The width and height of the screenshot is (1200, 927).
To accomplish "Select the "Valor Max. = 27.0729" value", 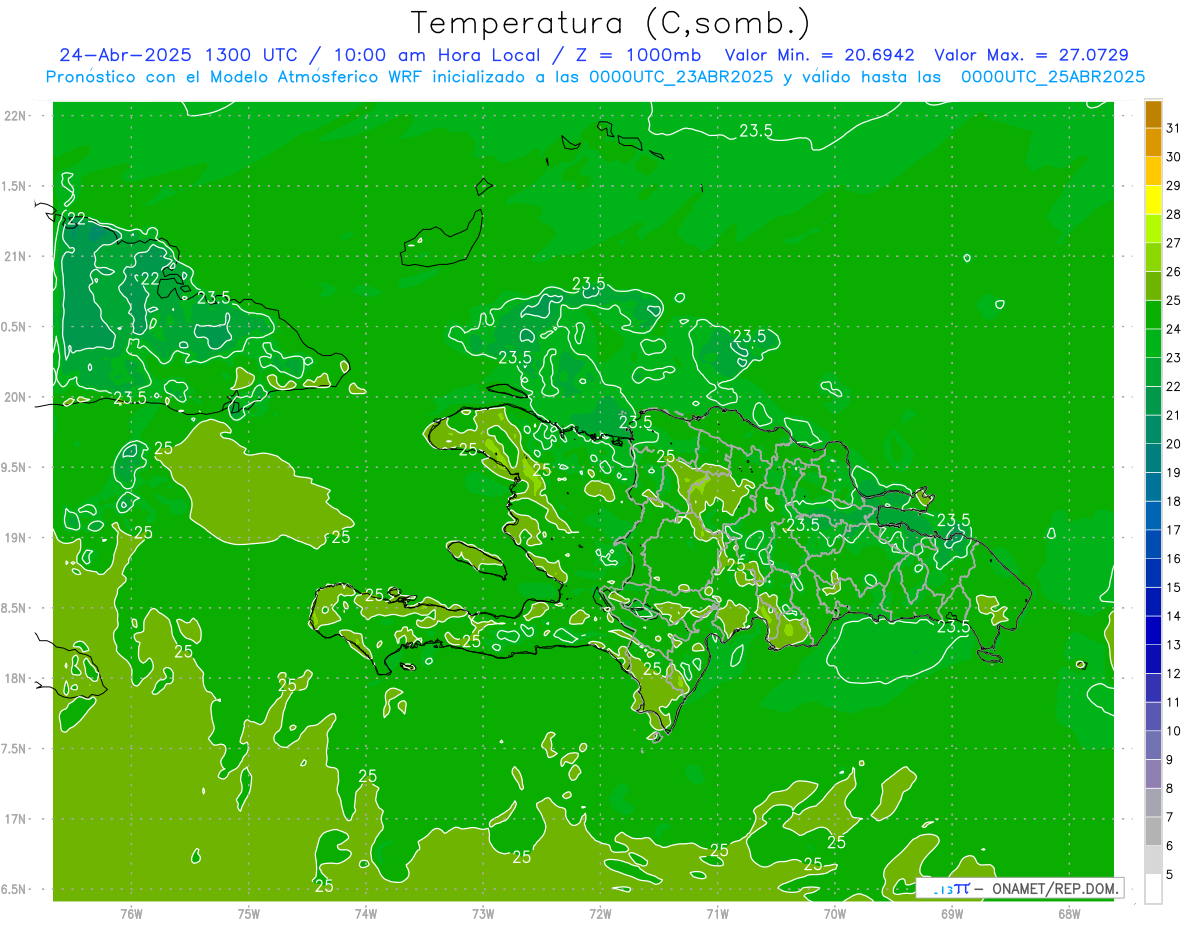I will pos(1031,55).
